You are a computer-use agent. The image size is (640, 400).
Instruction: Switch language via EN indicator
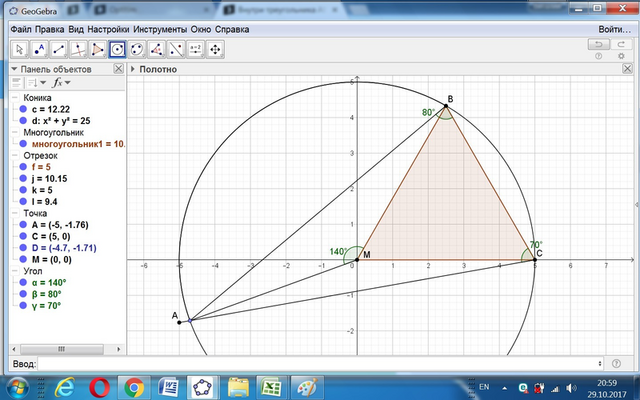click(484, 387)
